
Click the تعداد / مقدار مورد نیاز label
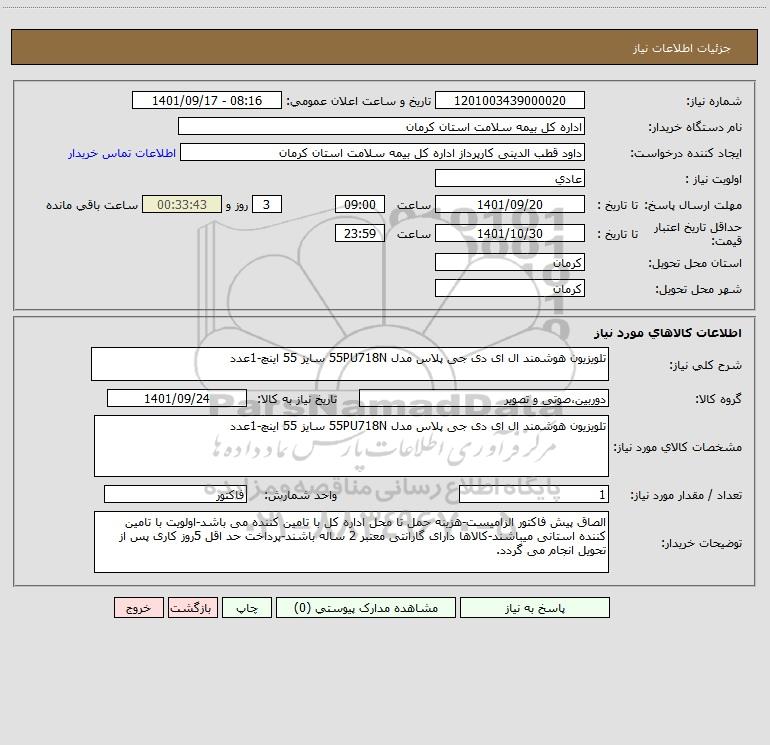[686, 495]
